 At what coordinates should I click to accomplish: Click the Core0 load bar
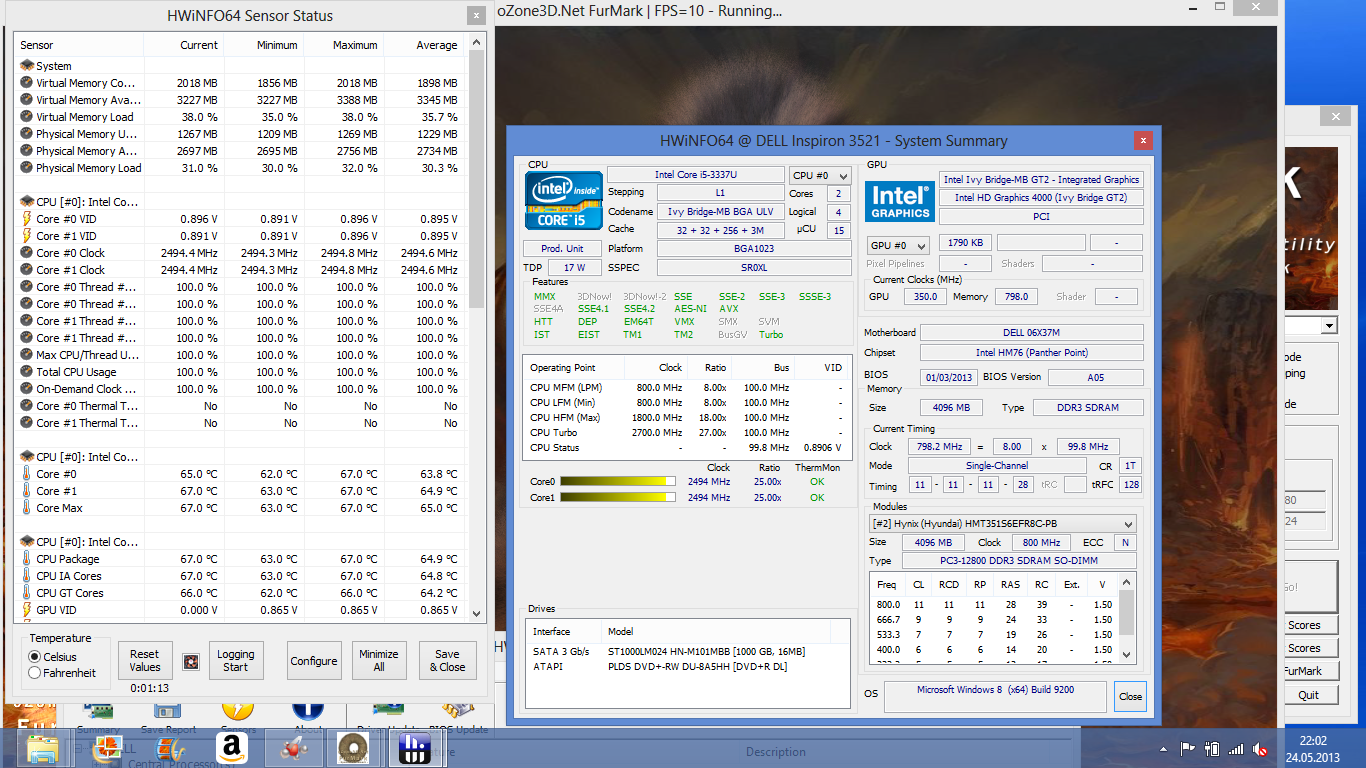[x=617, y=482]
